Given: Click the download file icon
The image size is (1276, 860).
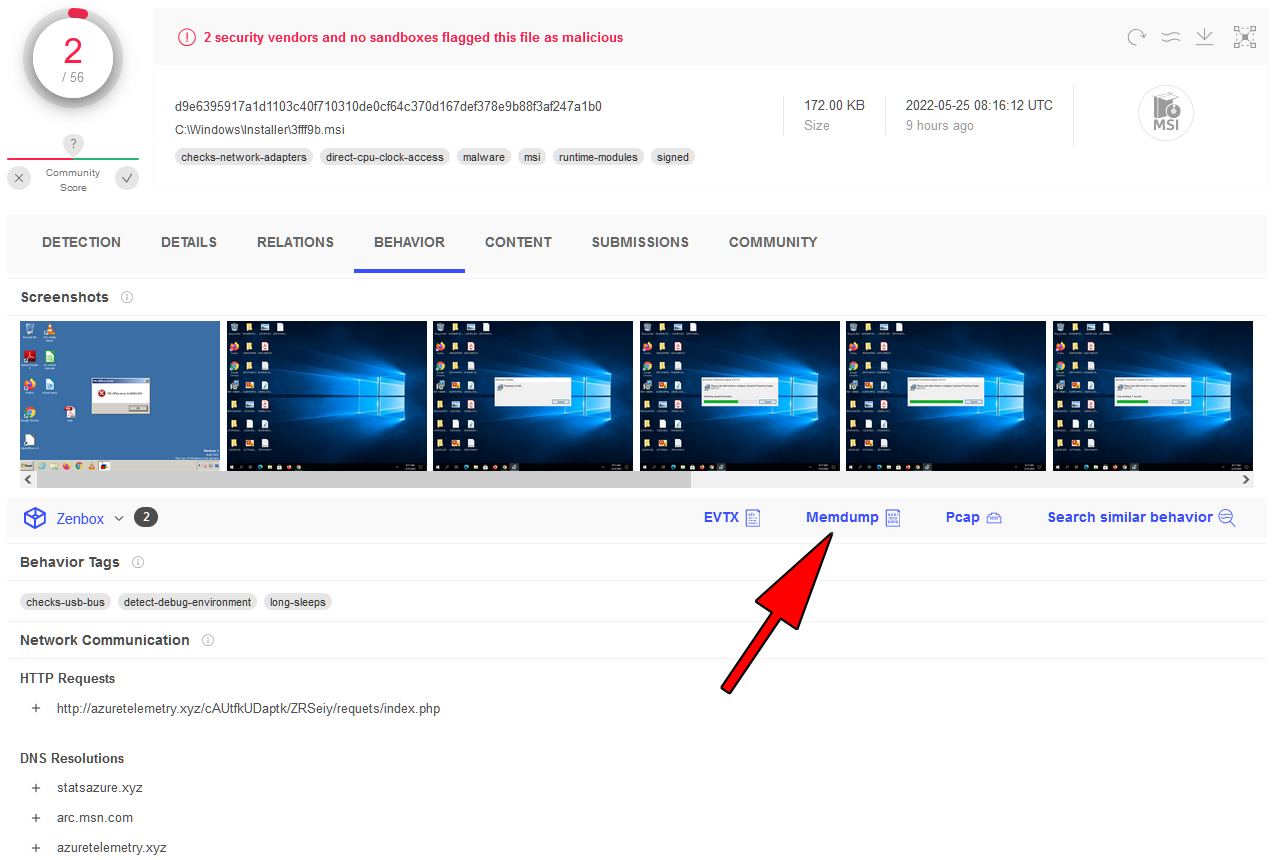Looking at the screenshot, I should click(1205, 37).
